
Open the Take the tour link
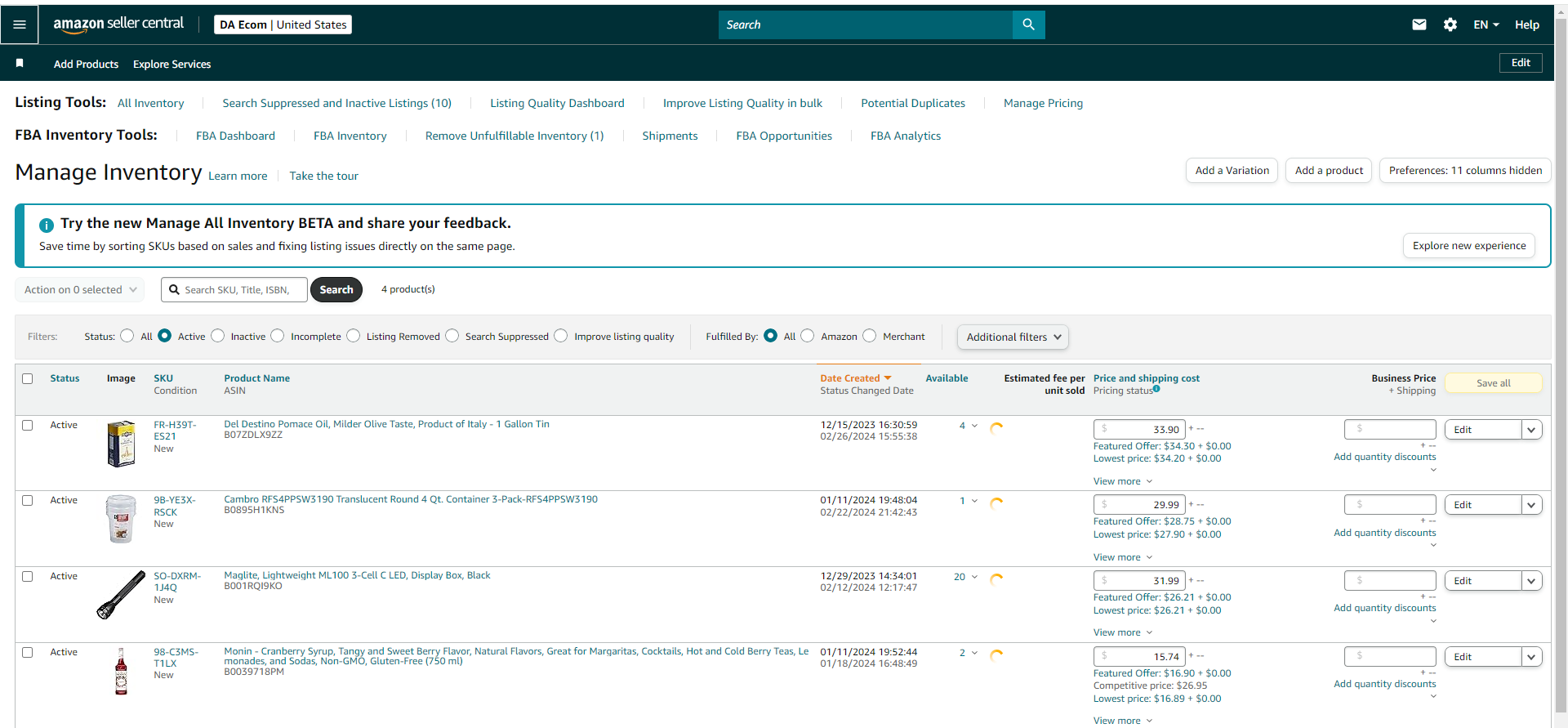click(323, 176)
